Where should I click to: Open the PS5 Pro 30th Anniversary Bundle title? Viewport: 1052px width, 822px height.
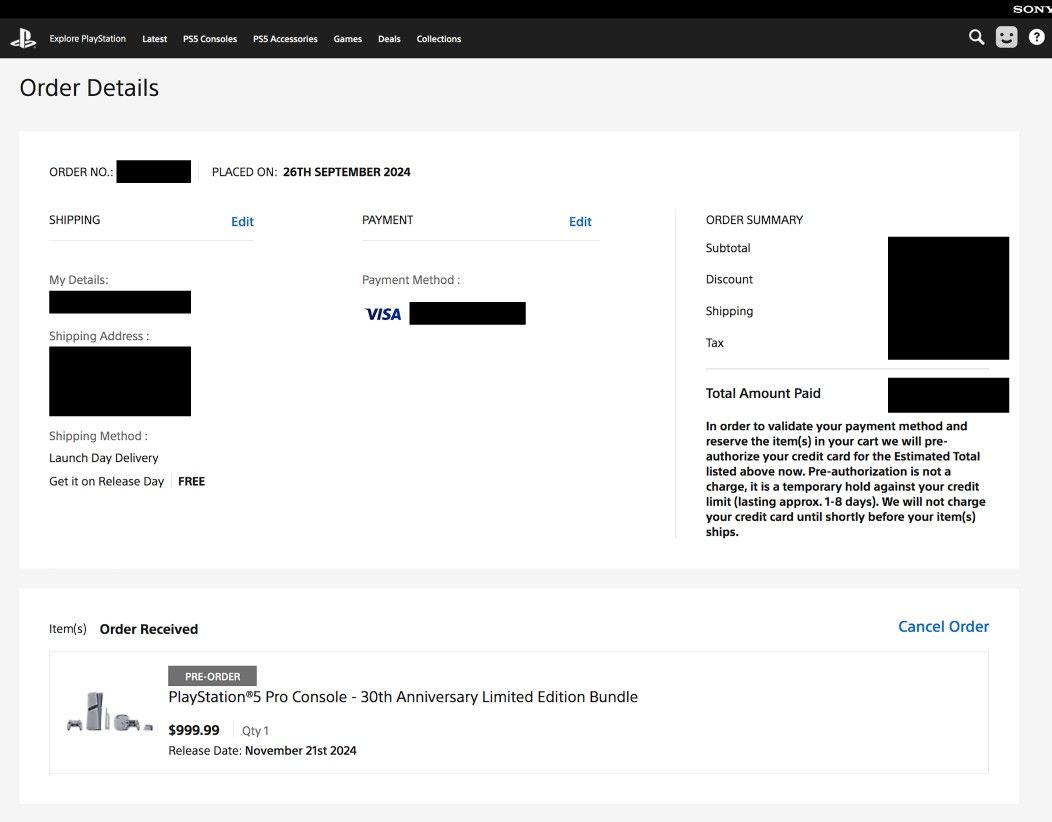[403, 697]
